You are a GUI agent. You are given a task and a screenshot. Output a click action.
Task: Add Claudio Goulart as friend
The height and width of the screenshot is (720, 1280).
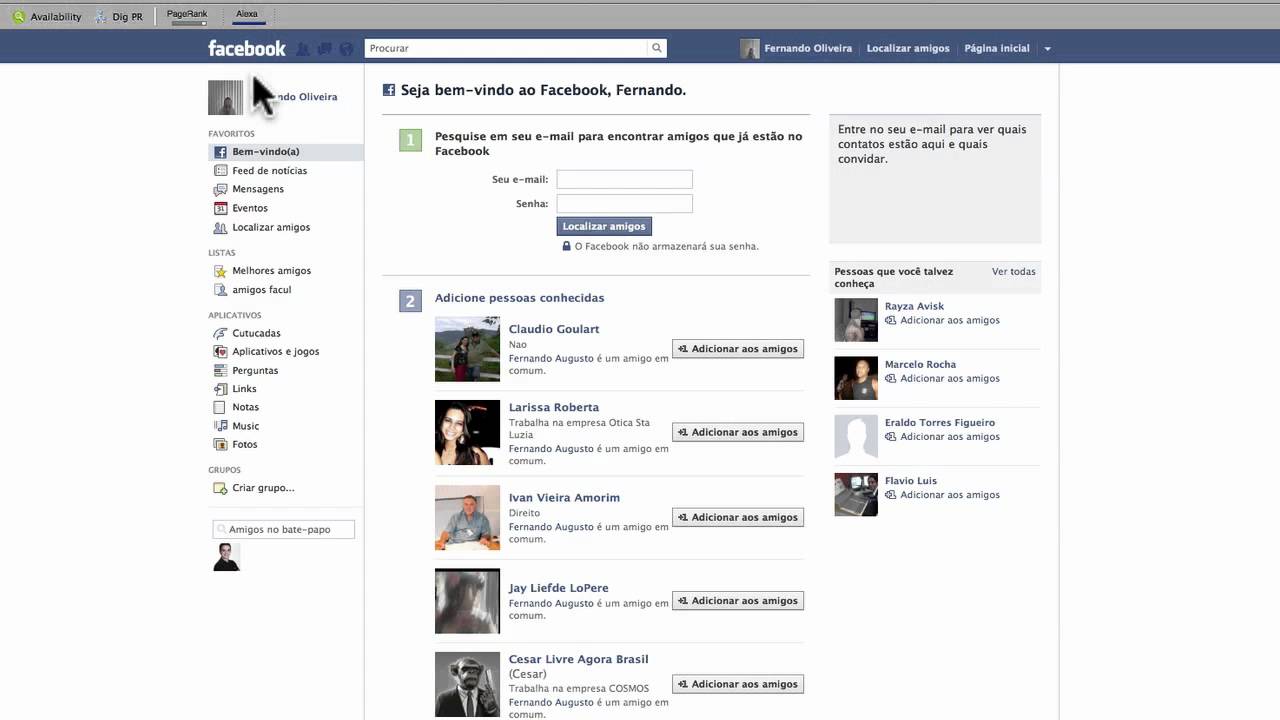coord(738,349)
